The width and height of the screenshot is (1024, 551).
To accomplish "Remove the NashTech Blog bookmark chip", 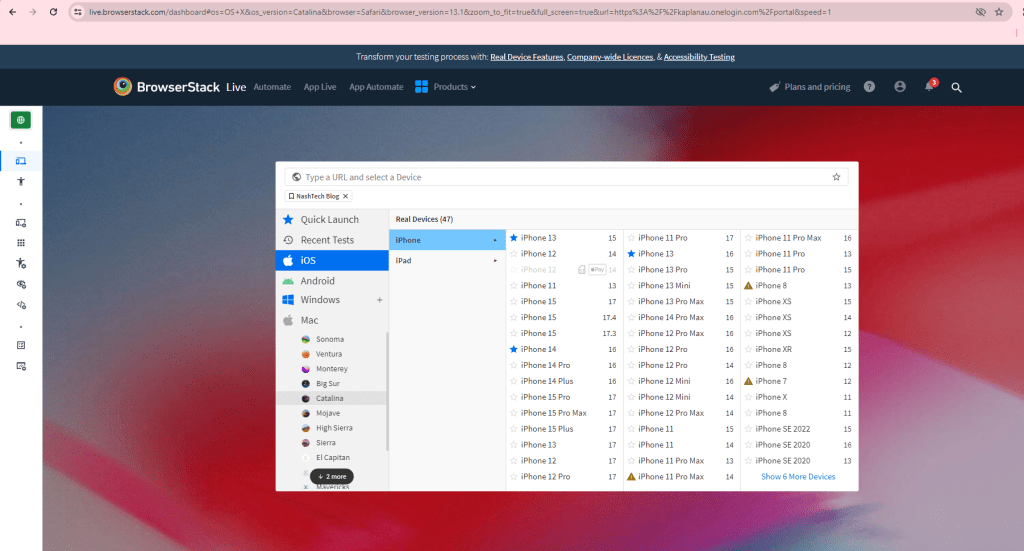I will (345, 197).
